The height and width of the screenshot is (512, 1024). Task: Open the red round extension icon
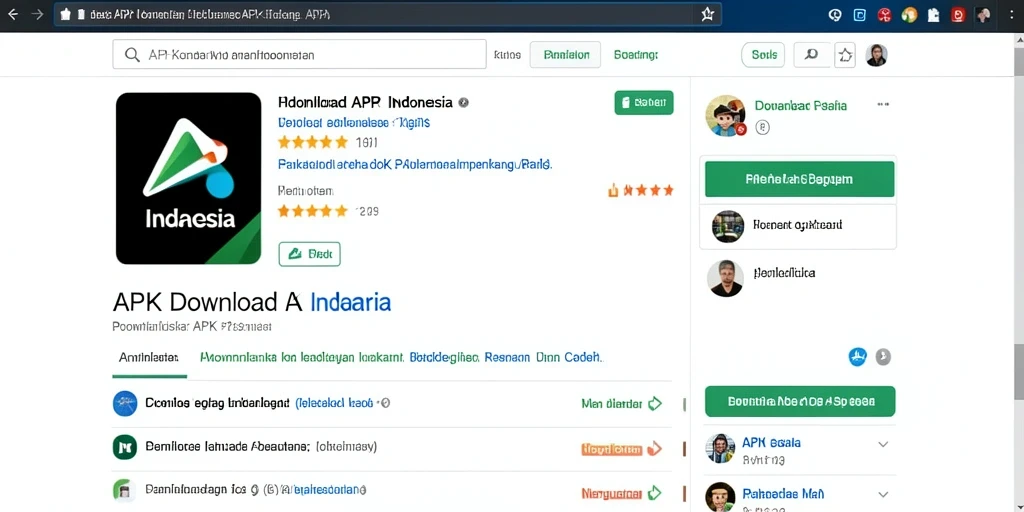(x=885, y=15)
